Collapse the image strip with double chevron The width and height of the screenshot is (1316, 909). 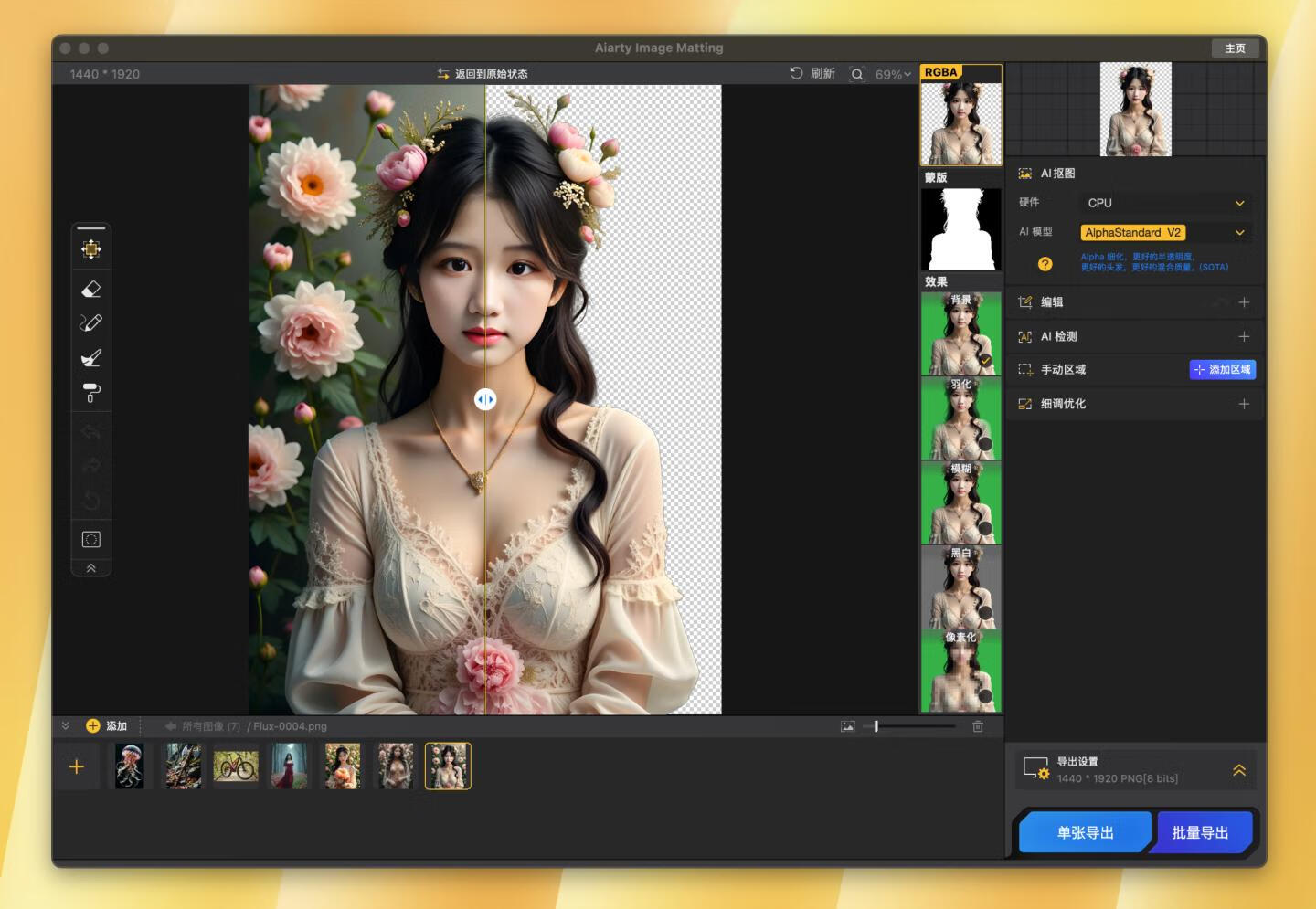point(66,726)
